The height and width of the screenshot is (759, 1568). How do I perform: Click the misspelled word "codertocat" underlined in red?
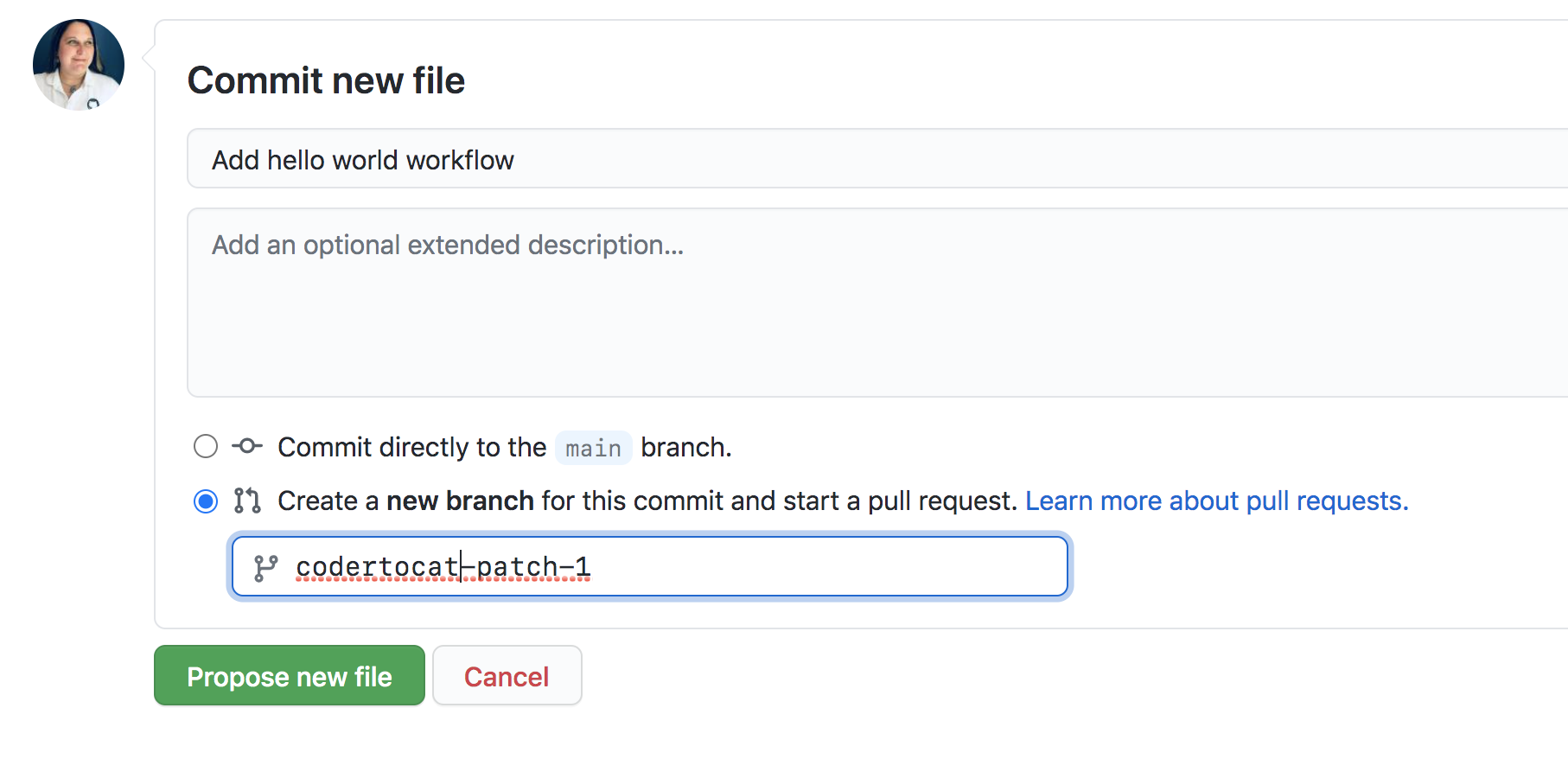click(376, 566)
